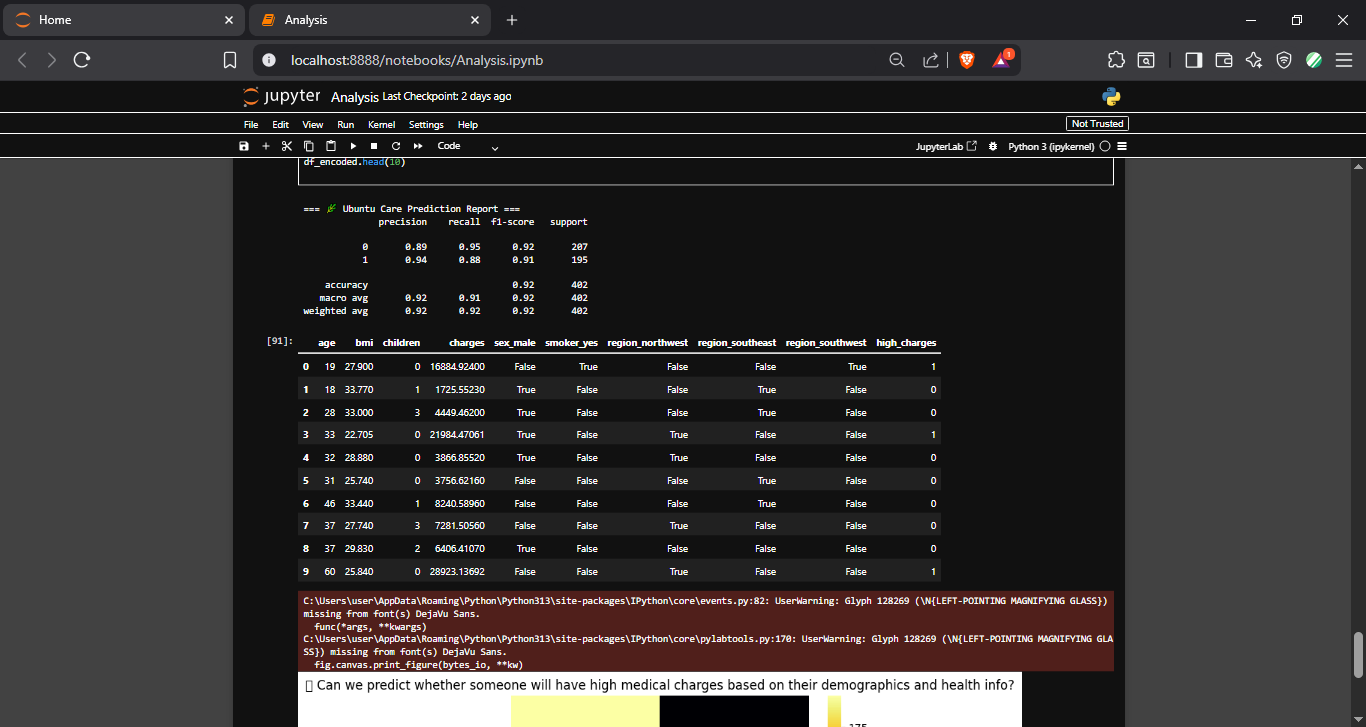Paste cell from clipboard icon

click(330, 146)
